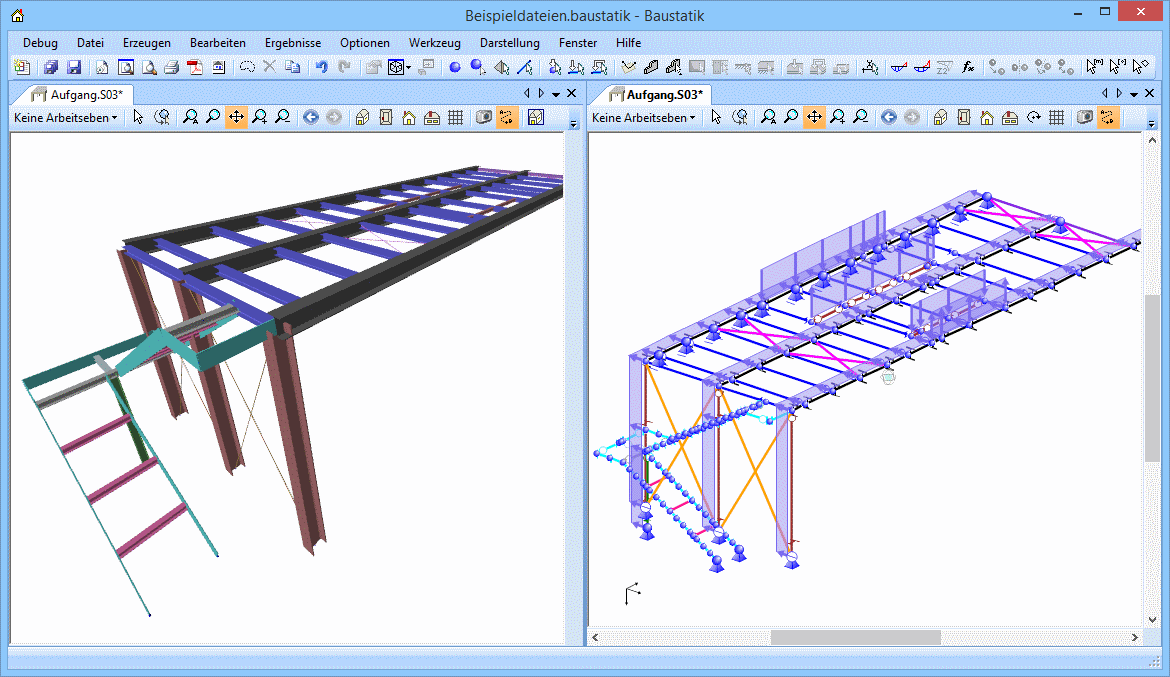Close the right Aufgang.S03* tab panel
Viewport: 1170px width, 677px height.
coord(1151,93)
